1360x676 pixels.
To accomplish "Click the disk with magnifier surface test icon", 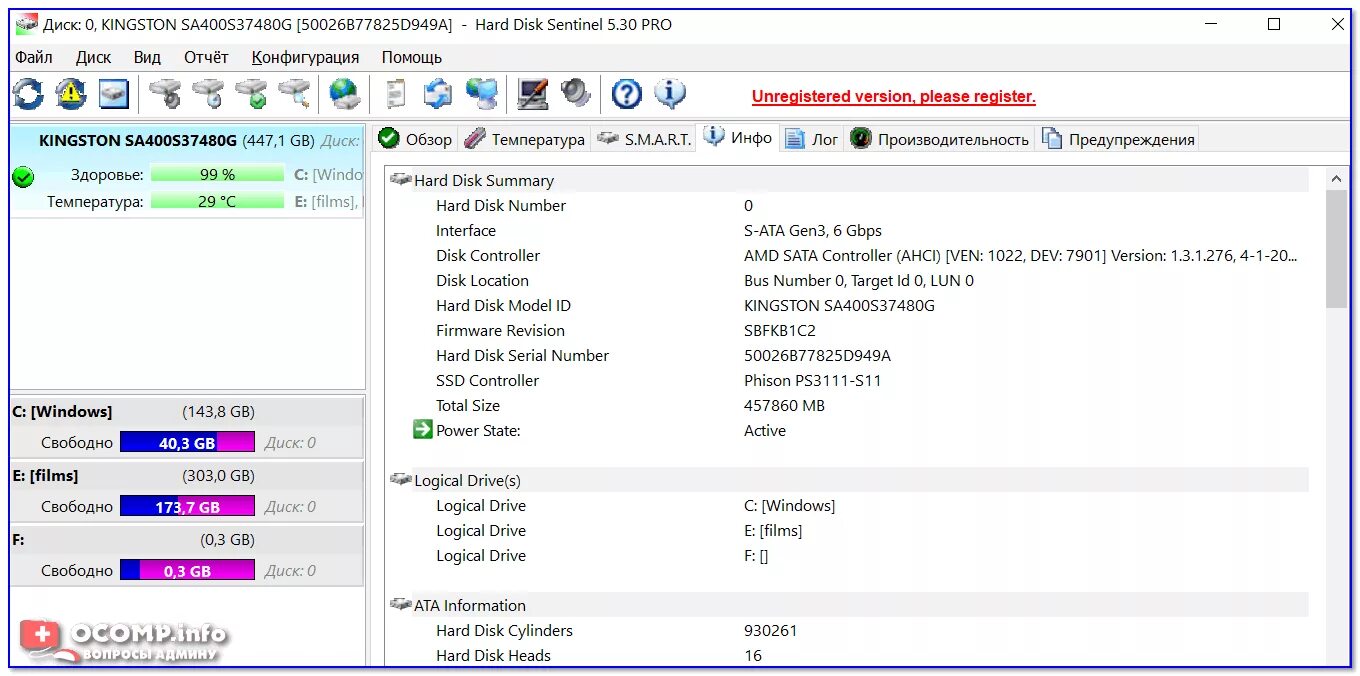I will coord(294,95).
